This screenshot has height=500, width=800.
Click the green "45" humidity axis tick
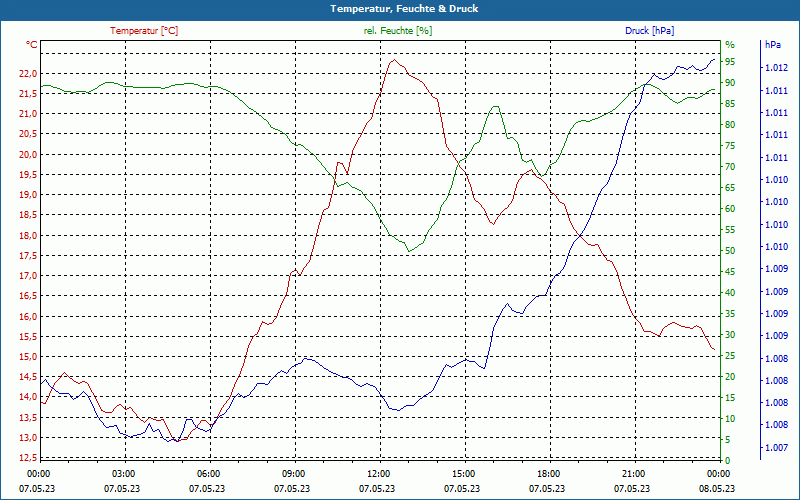(x=730, y=272)
